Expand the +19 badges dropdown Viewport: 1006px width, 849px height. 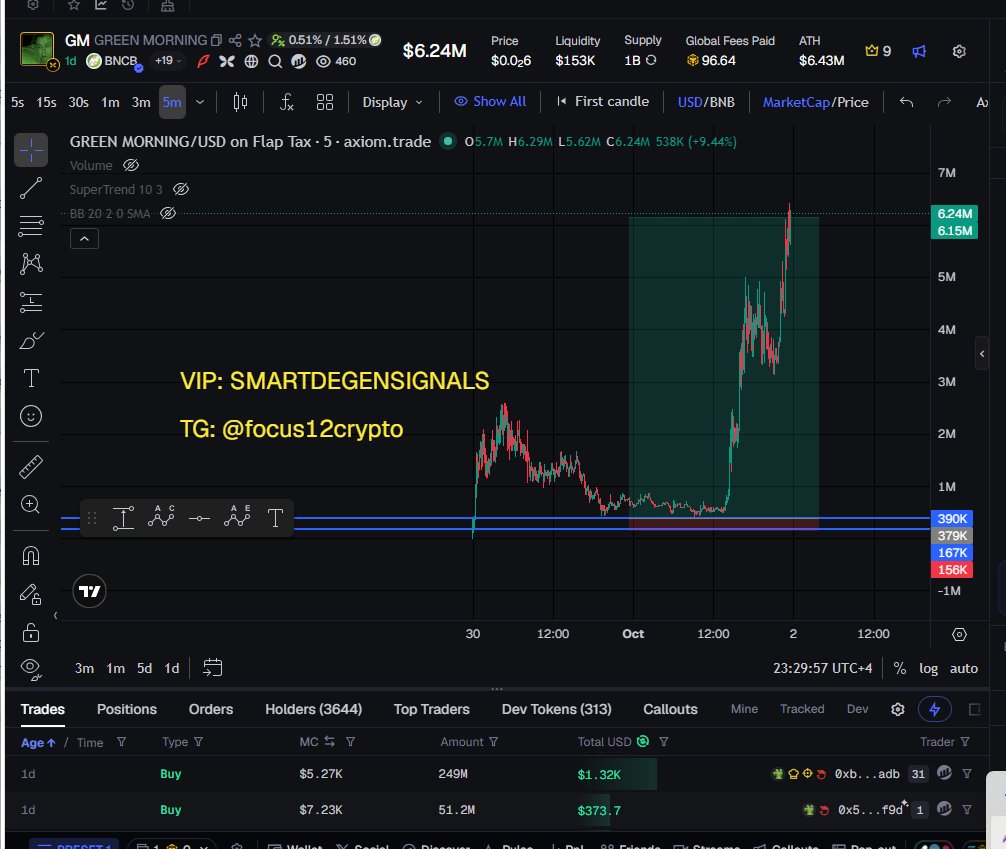(168, 60)
